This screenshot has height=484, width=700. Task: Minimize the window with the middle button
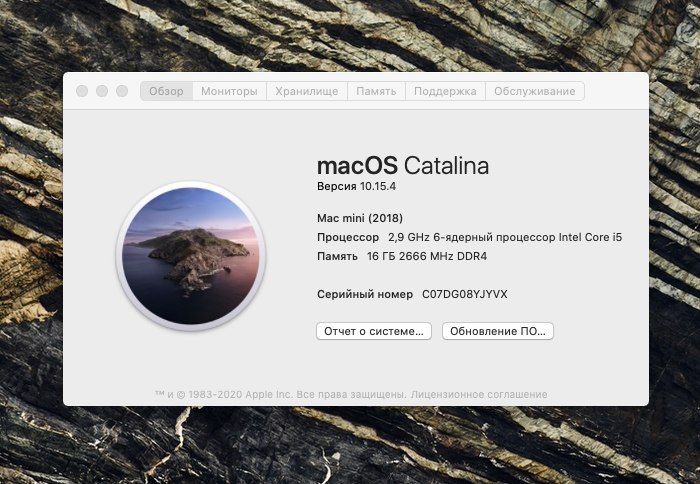coord(102,91)
